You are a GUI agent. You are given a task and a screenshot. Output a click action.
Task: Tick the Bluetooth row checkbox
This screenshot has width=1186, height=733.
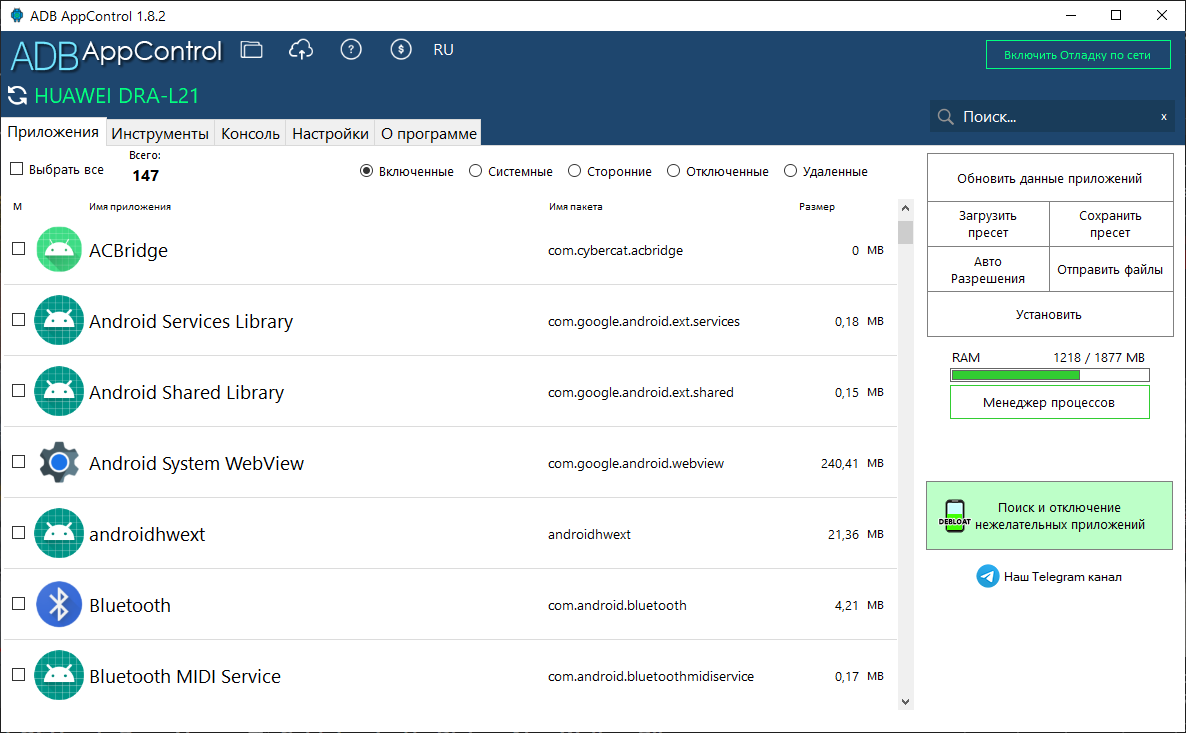[x=19, y=604]
